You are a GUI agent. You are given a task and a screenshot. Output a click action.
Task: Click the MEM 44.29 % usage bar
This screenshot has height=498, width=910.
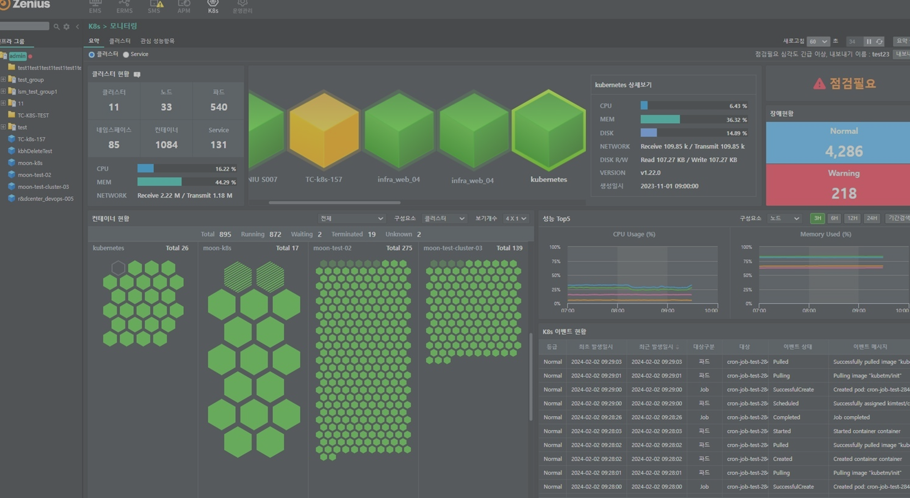coord(186,182)
